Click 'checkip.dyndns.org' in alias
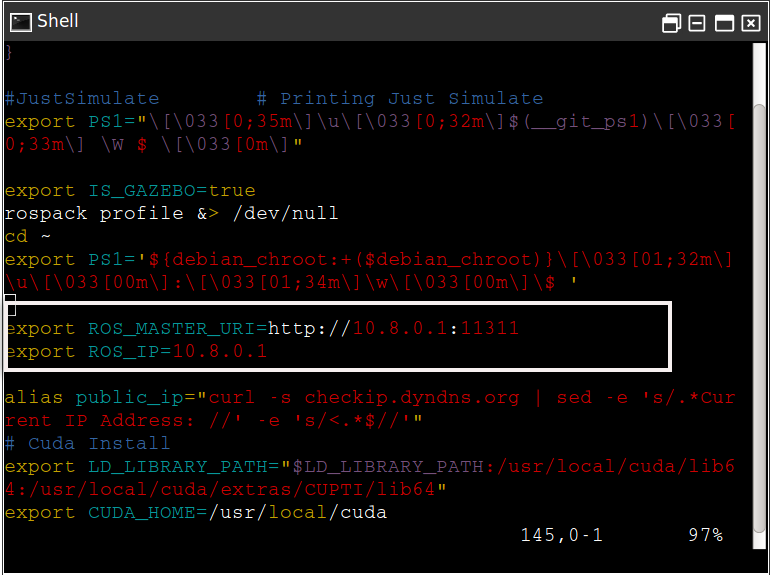The width and height of the screenshot is (770, 575). point(412,397)
